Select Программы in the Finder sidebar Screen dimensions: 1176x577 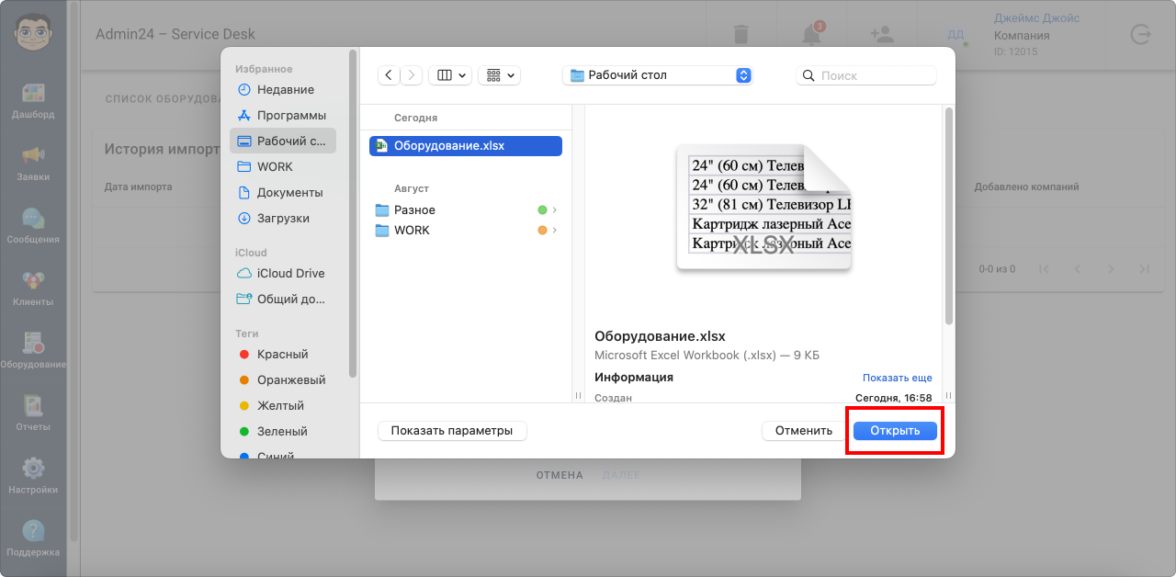coord(283,116)
